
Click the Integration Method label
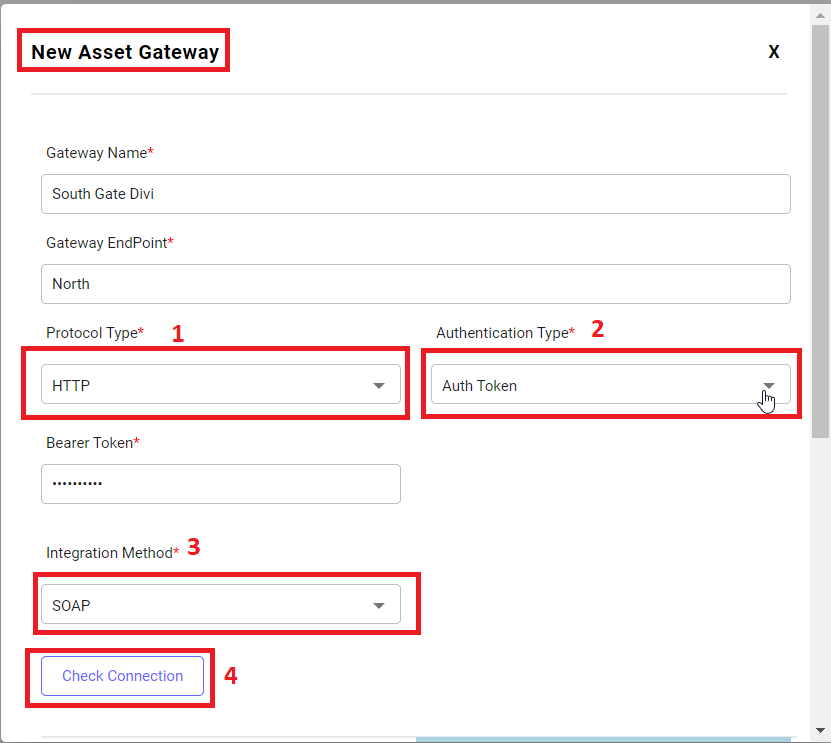[x=113, y=553]
